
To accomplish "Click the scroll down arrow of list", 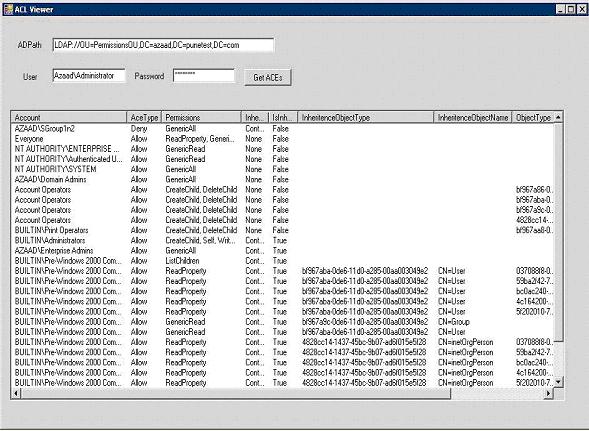I will coord(558,382).
